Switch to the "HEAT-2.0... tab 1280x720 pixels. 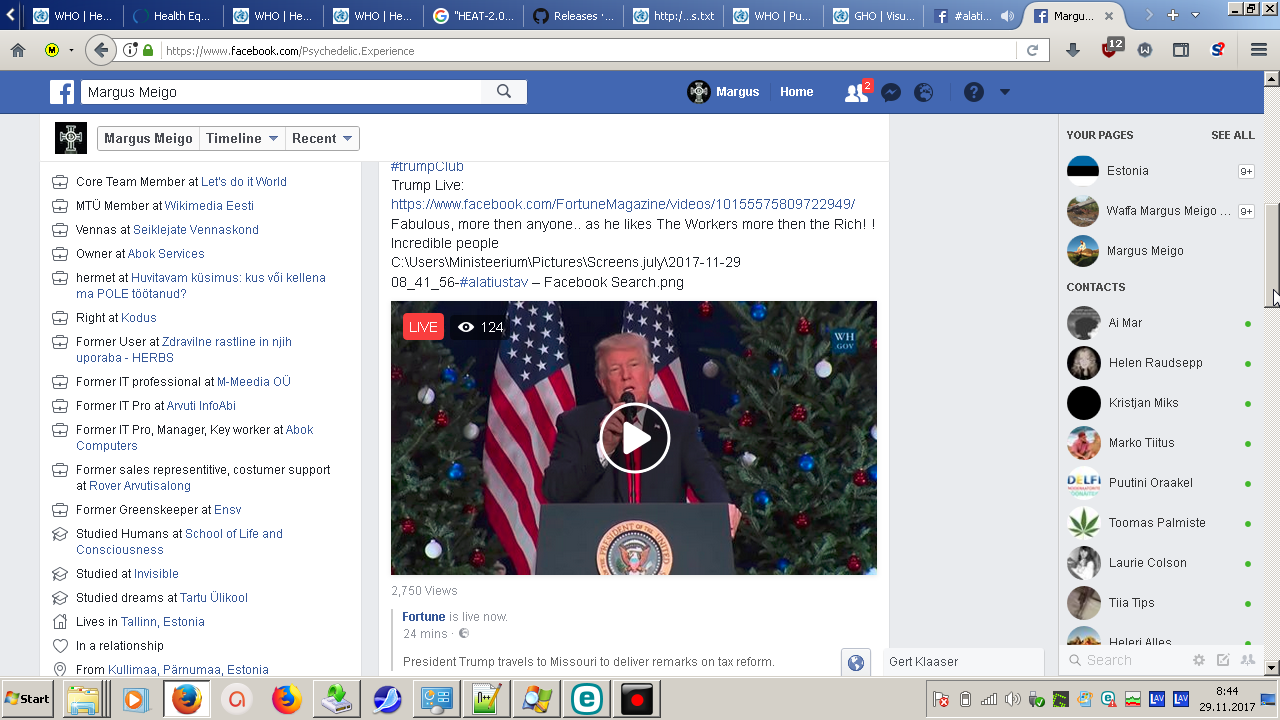475,16
